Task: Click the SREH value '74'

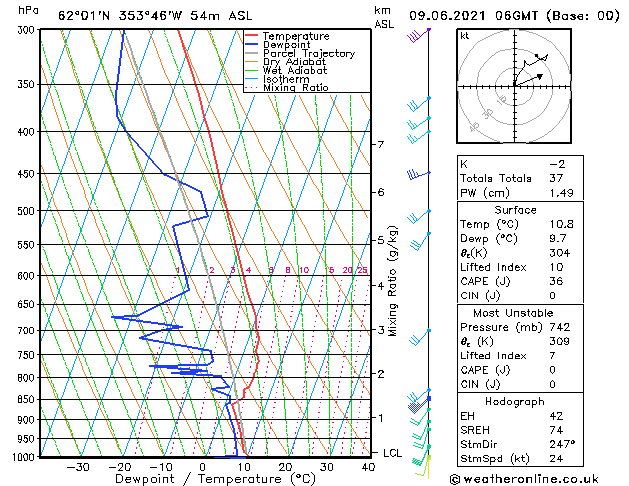Action: [556, 430]
